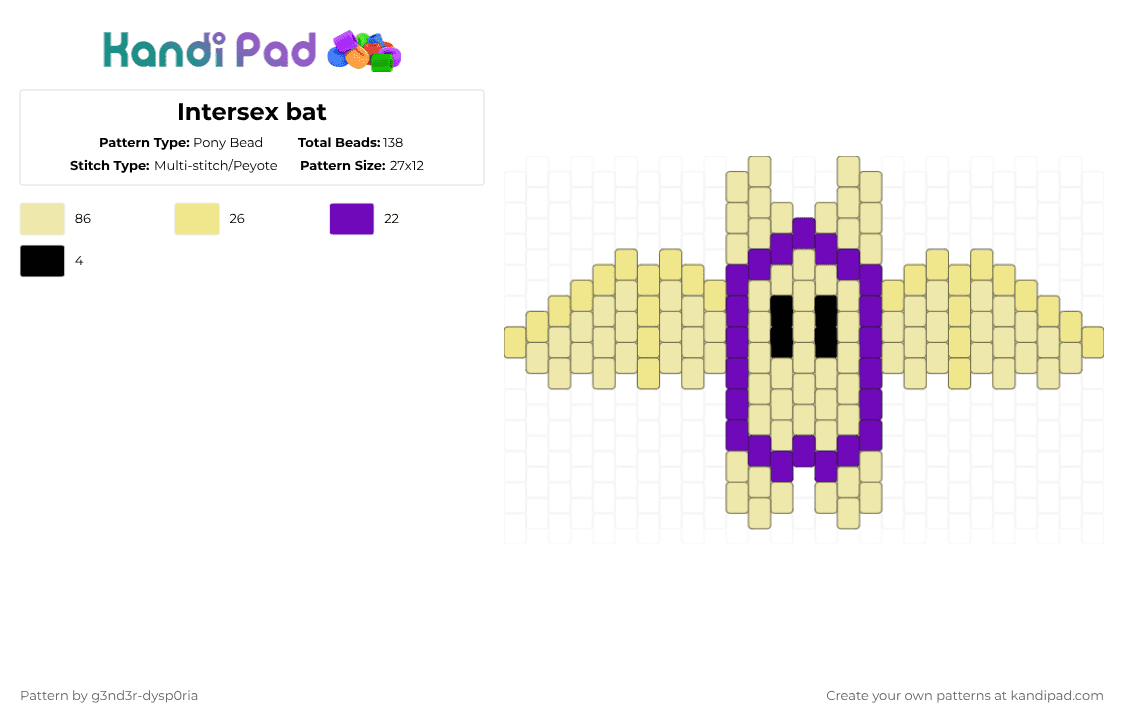Click the Total Beads: 138 text
This screenshot has height=720, width=1124.
[351, 143]
